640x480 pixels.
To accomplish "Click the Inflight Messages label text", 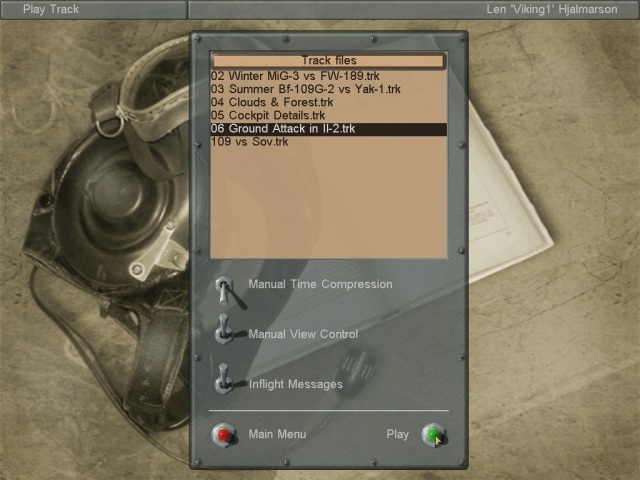I will 295,384.
